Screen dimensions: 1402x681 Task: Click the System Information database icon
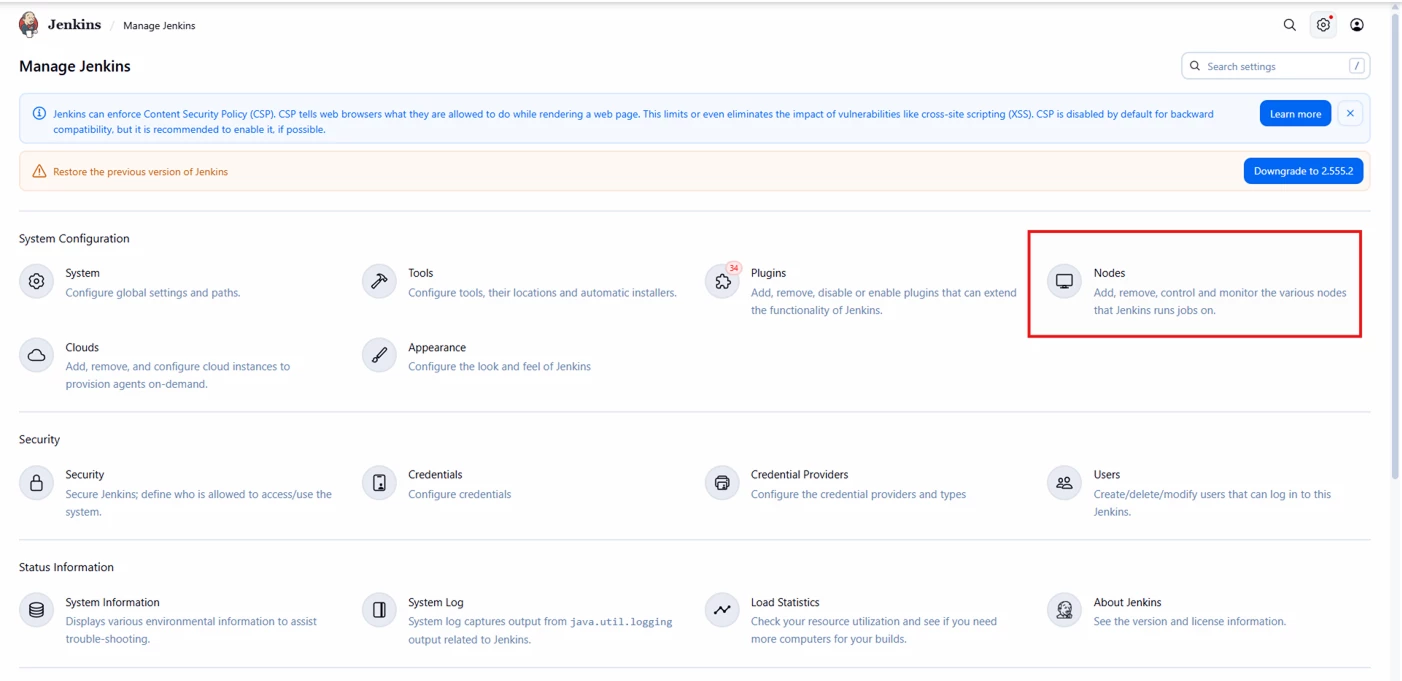37,610
